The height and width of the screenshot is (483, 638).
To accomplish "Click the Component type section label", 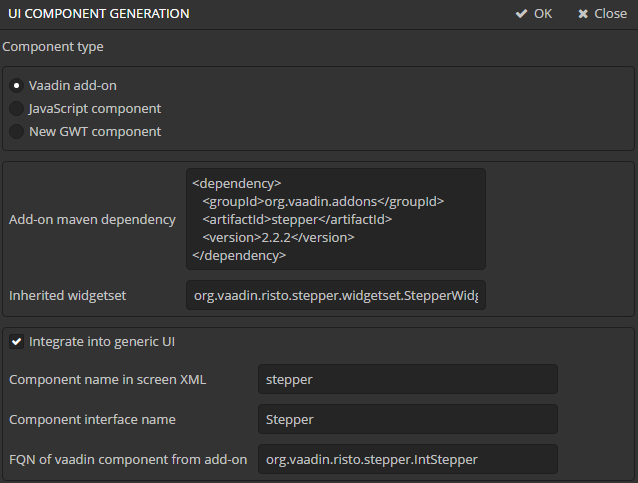I will [53, 46].
